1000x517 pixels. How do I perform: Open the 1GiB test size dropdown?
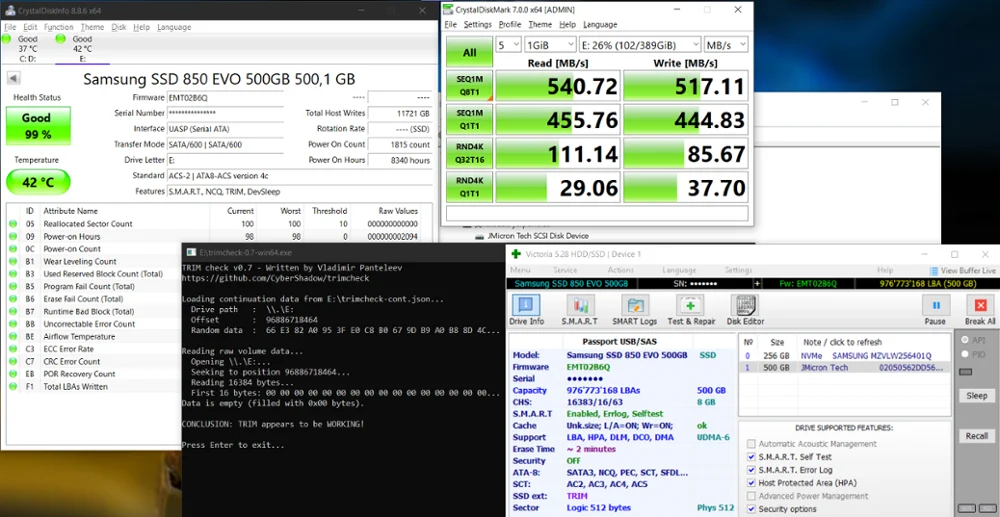(x=549, y=45)
